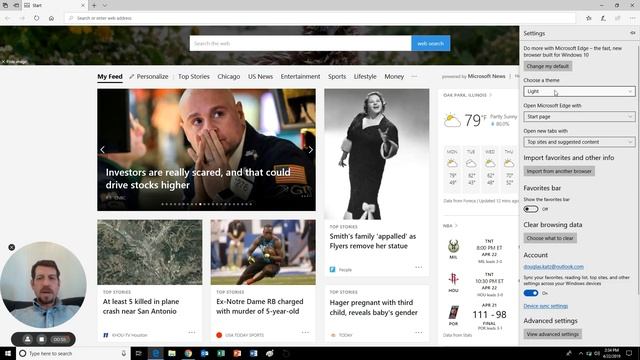Pin the Settings pane open
Image resolution: width=640 pixels, height=360 pixels.
(632, 33)
